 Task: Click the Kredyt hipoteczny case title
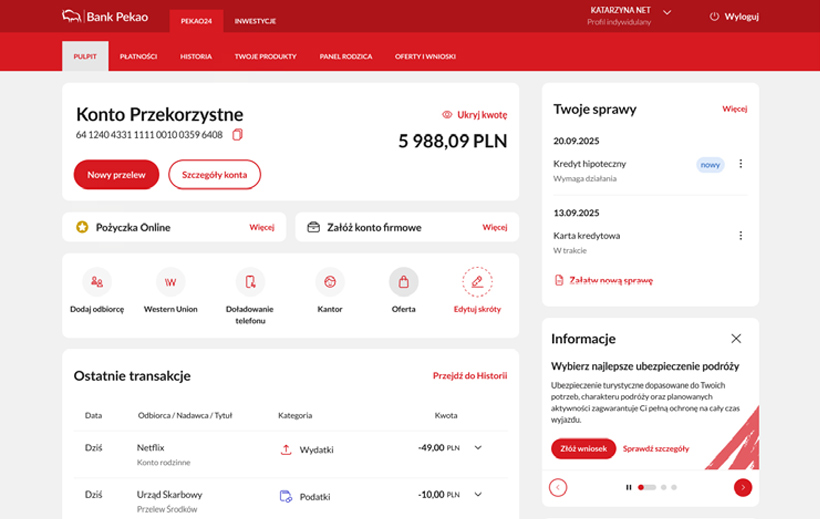pos(589,164)
